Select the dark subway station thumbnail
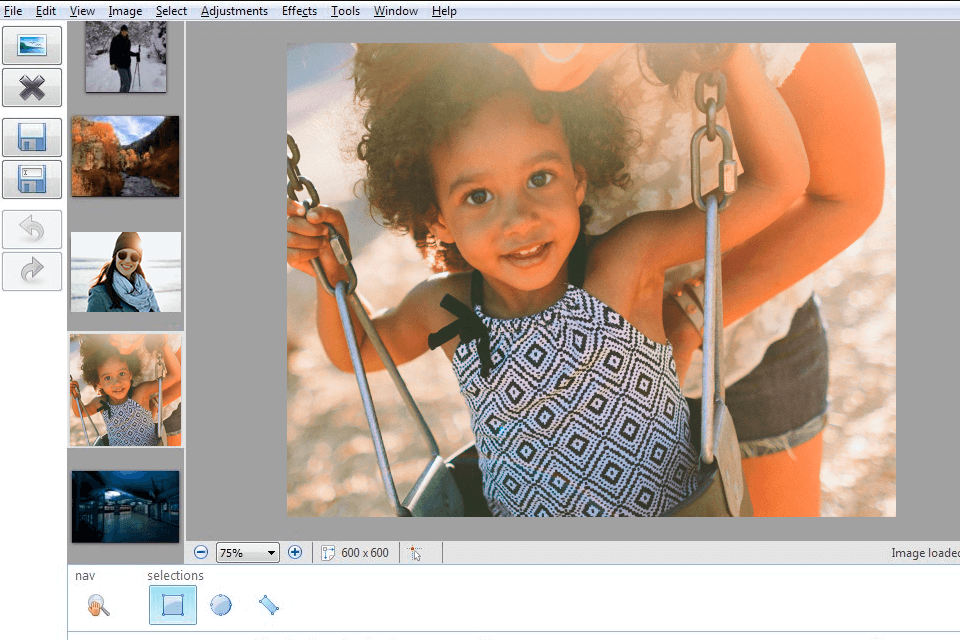This screenshot has height=640, width=960. pyautogui.click(x=124, y=506)
